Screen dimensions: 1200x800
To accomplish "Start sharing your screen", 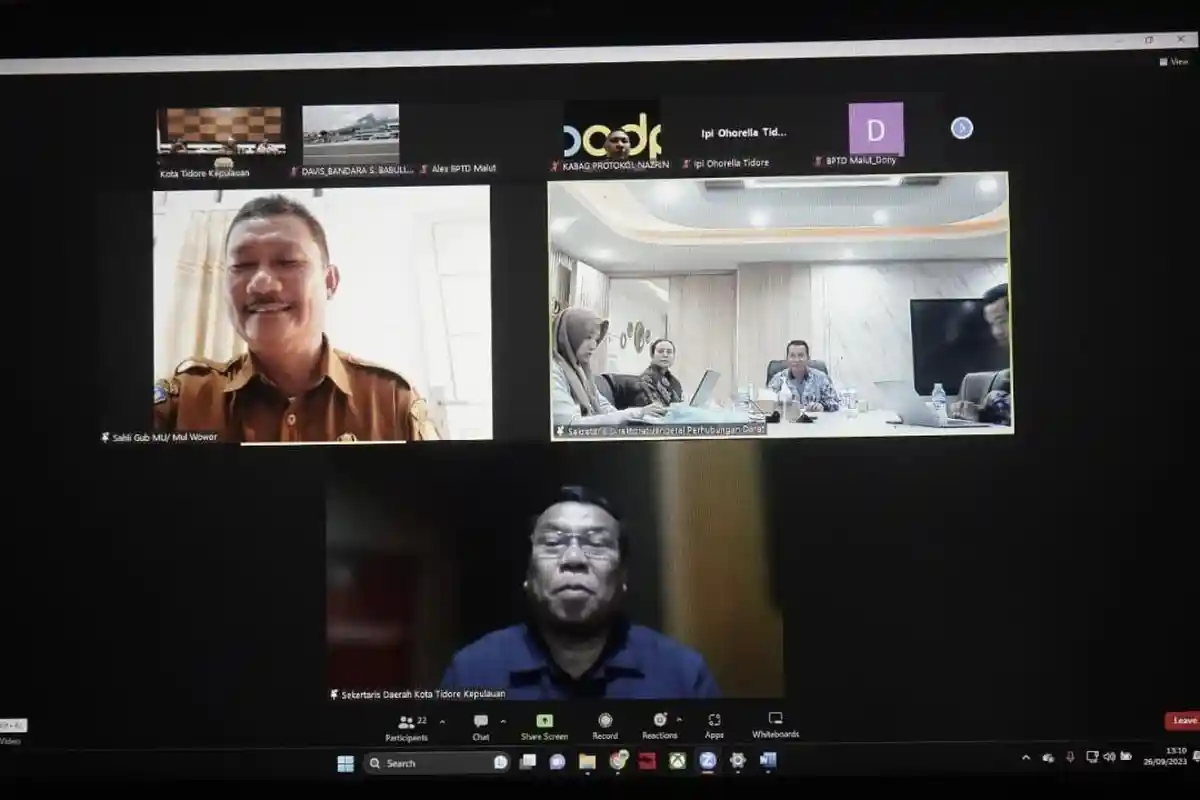I will [543, 723].
